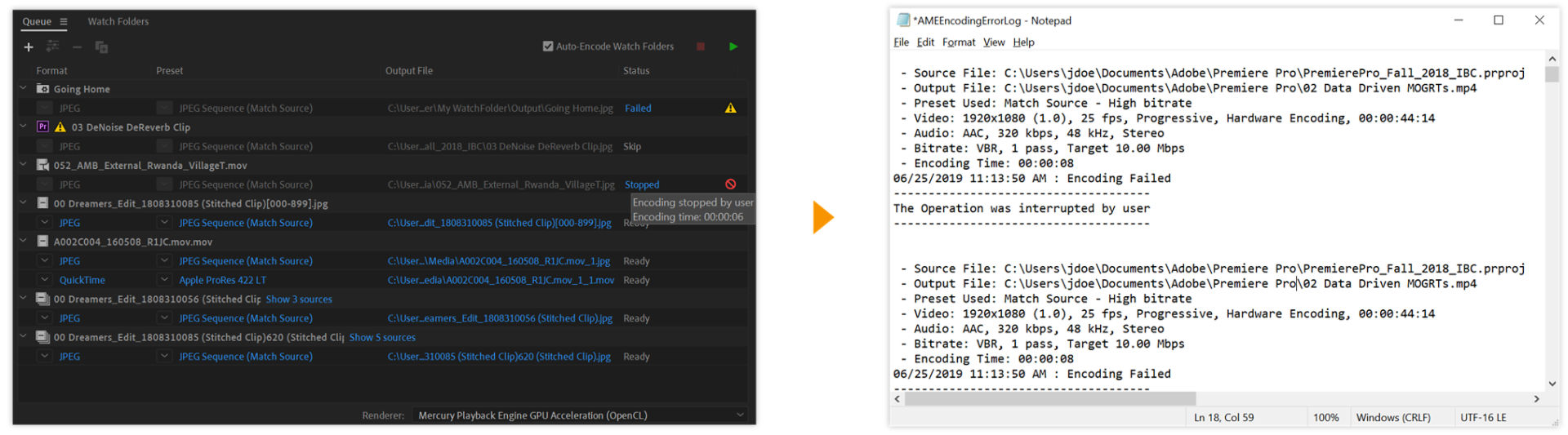Click the red Stop Queue button
The width and height of the screenshot is (1568, 435).
[x=701, y=47]
